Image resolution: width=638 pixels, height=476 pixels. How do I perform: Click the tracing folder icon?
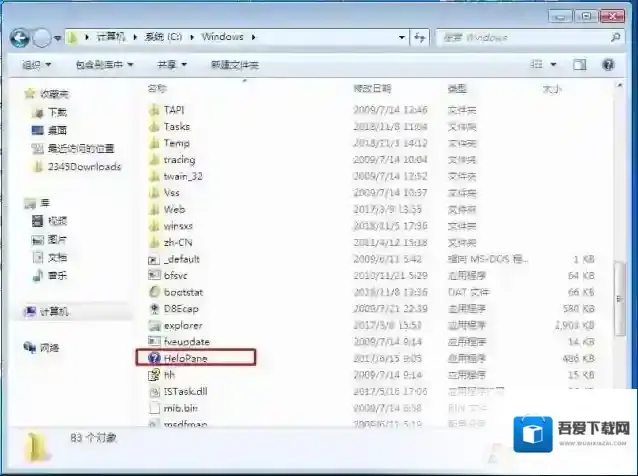(x=154, y=159)
